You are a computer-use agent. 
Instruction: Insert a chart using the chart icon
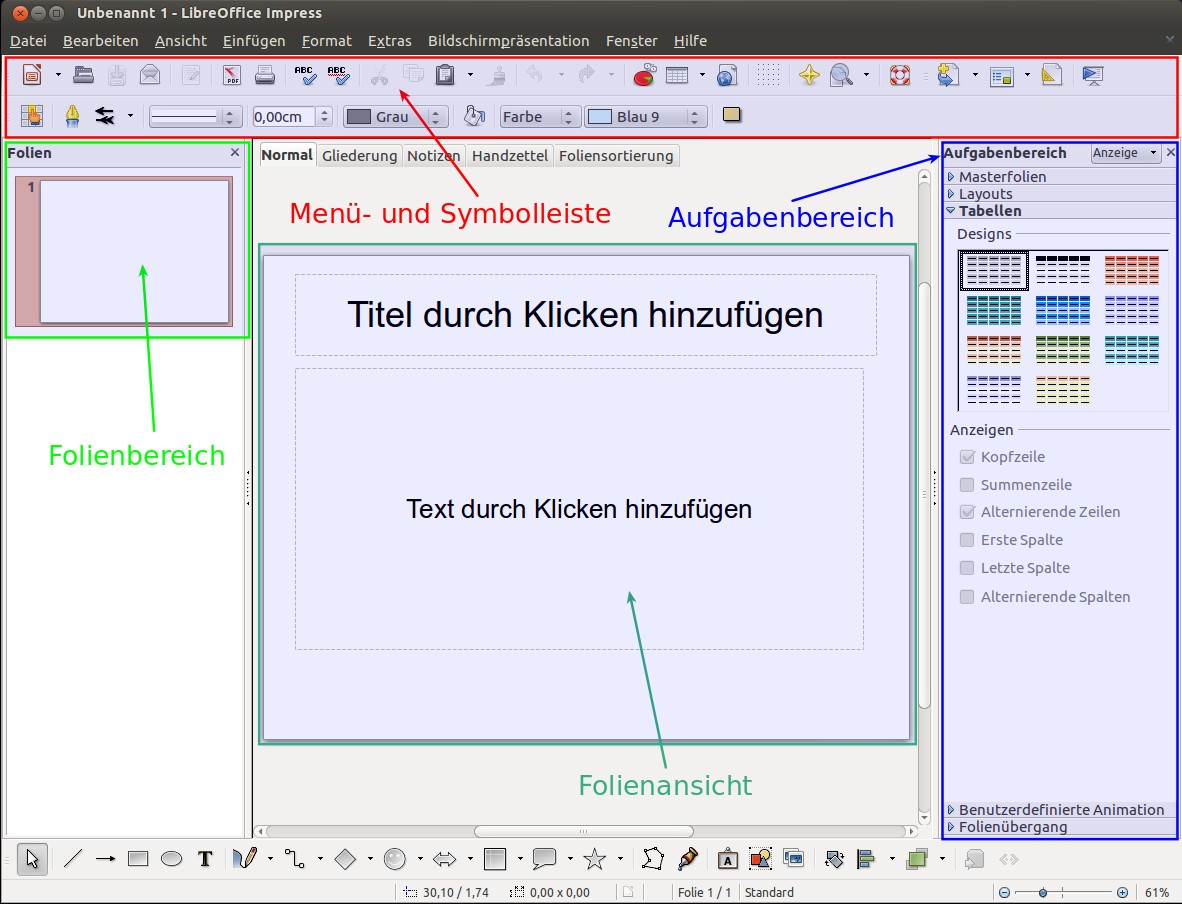[645, 75]
